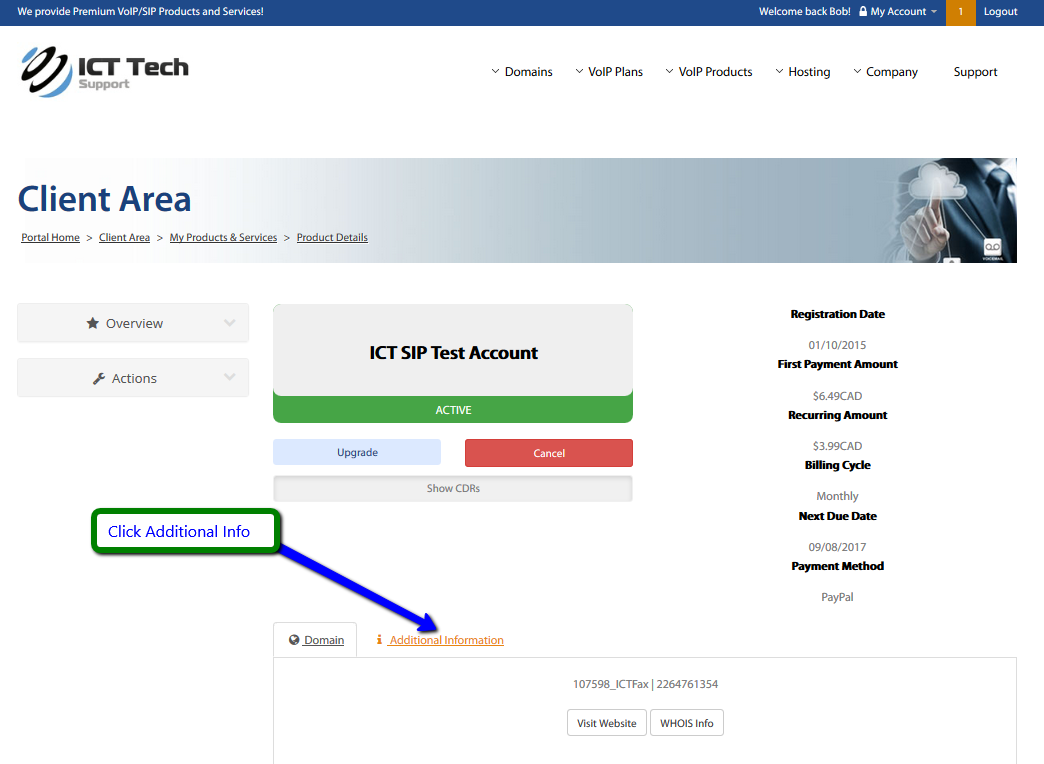The image size is (1044, 764).
Task: Click the Show CDRs button
Action: [453, 489]
